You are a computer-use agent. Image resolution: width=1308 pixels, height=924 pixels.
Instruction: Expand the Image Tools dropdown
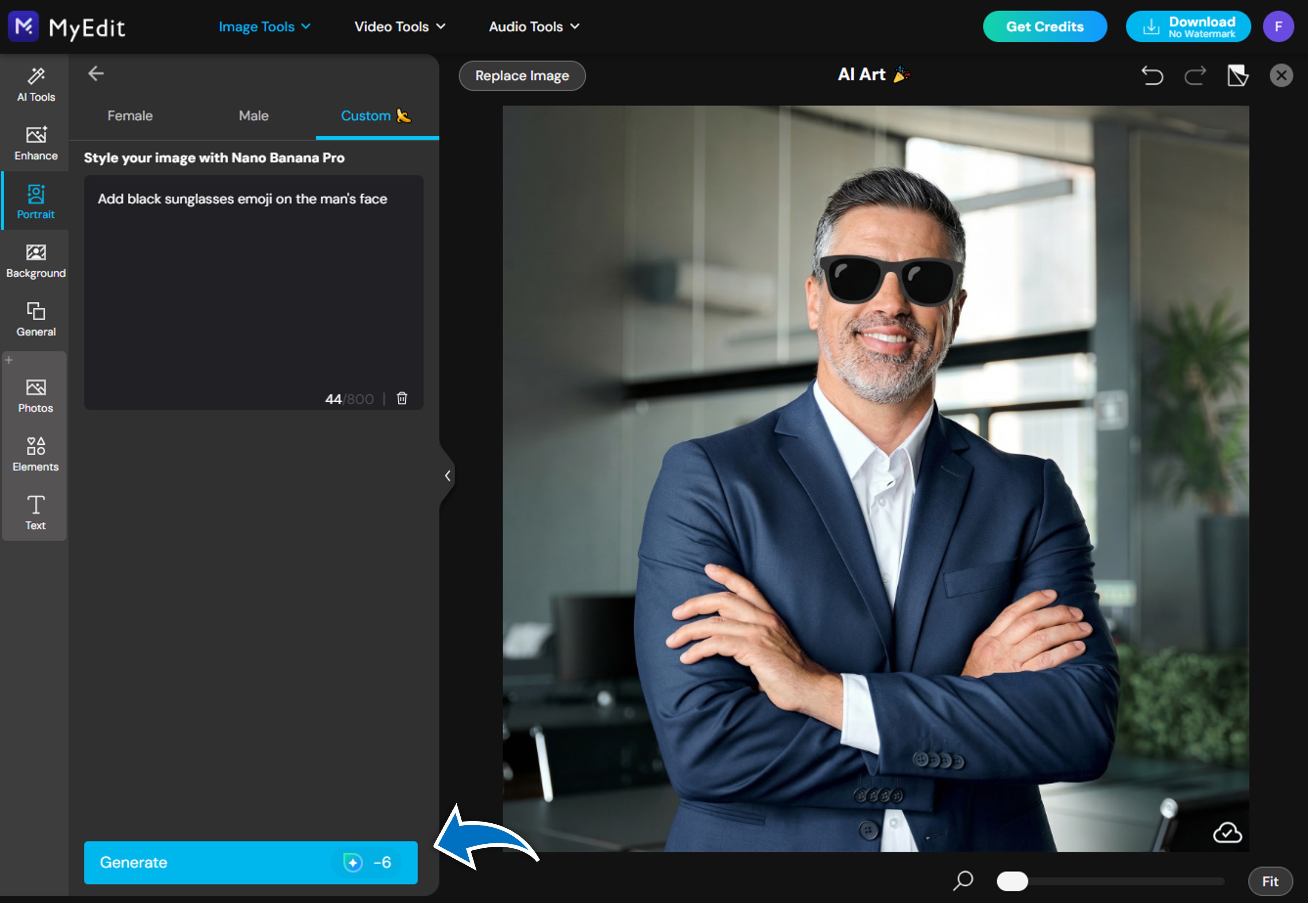pos(264,27)
